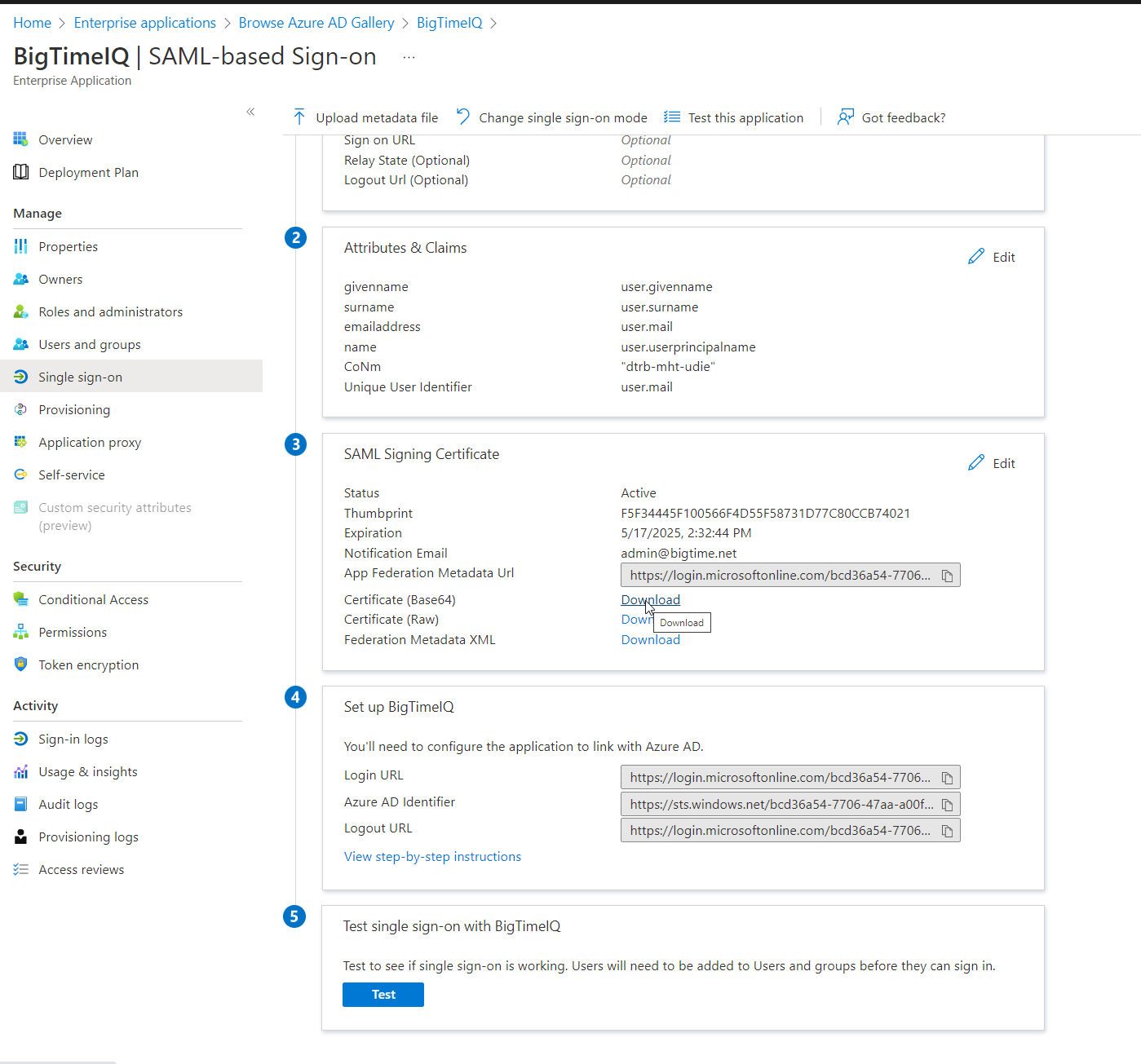
Task: Open Enterprise applications breadcrumb
Action: point(145,23)
